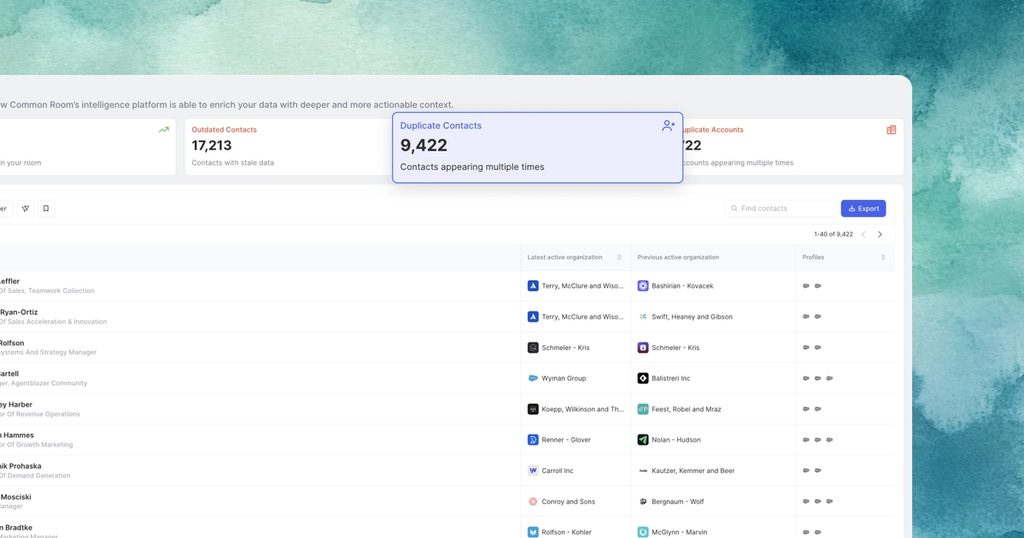Click third profile icon in Wyman Group row

[829, 378]
